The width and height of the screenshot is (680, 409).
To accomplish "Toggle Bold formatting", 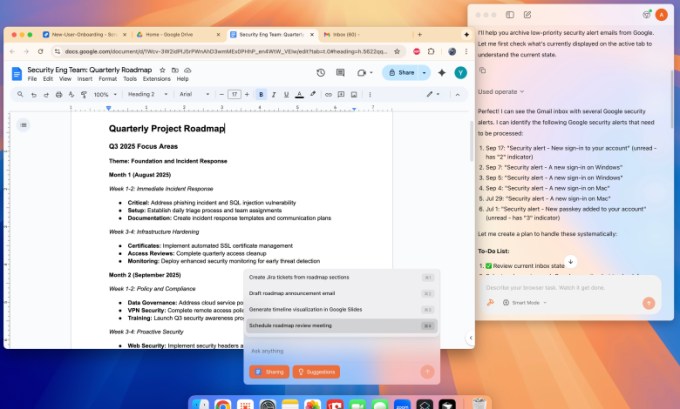I will point(261,95).
